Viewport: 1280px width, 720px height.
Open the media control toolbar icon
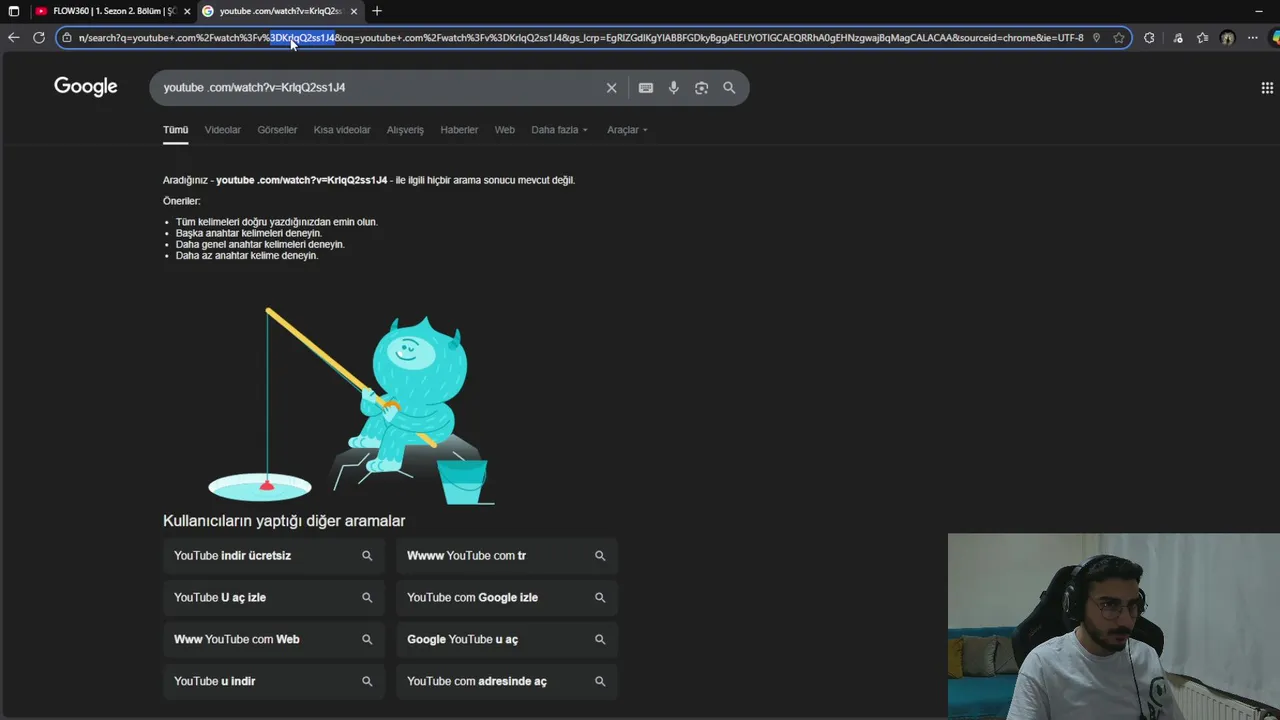coord(1178,38)
